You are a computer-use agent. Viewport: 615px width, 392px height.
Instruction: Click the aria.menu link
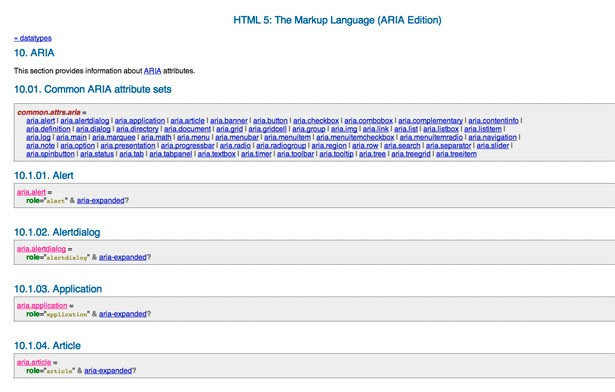pyautogui.click(x=193, y=137)
